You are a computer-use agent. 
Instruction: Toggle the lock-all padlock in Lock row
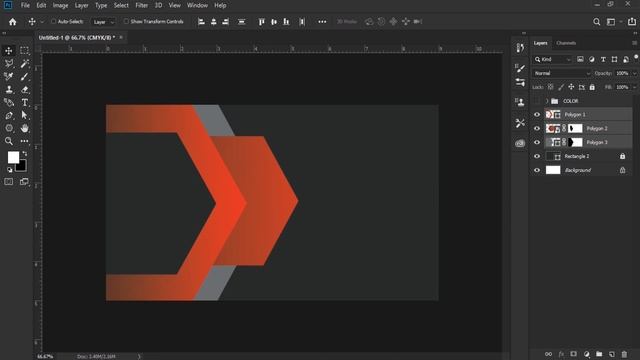(592, 87)
